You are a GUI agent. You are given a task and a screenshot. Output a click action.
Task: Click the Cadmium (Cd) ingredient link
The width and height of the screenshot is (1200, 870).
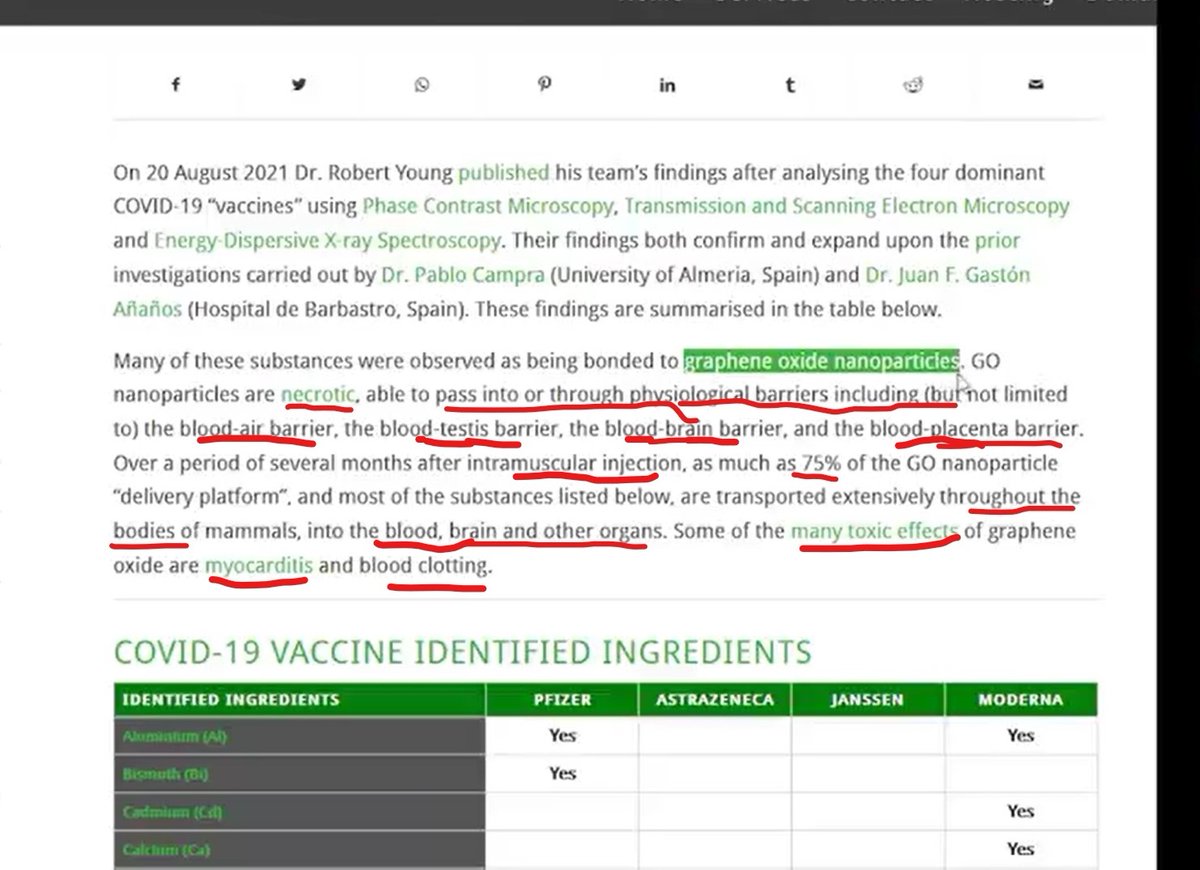point(171,812)
